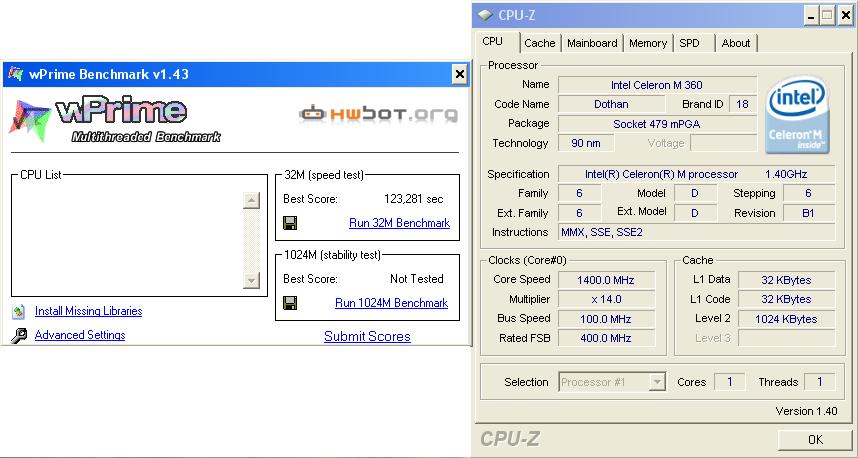The width and height of the screenshot is (858, 458).
Task: Switch to the Mainboard tab
Action: click(592, 43)
